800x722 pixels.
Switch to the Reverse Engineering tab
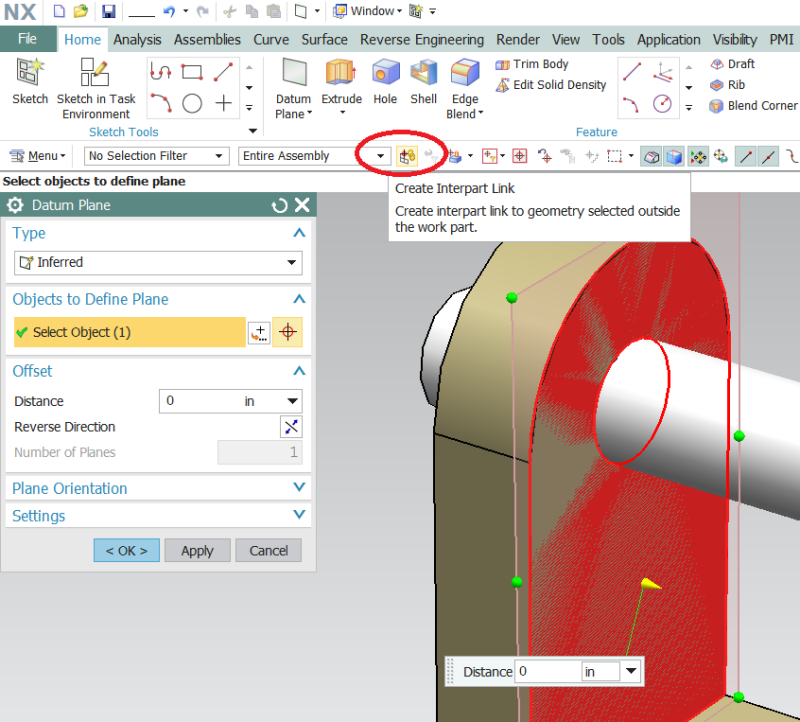(422, 40)
